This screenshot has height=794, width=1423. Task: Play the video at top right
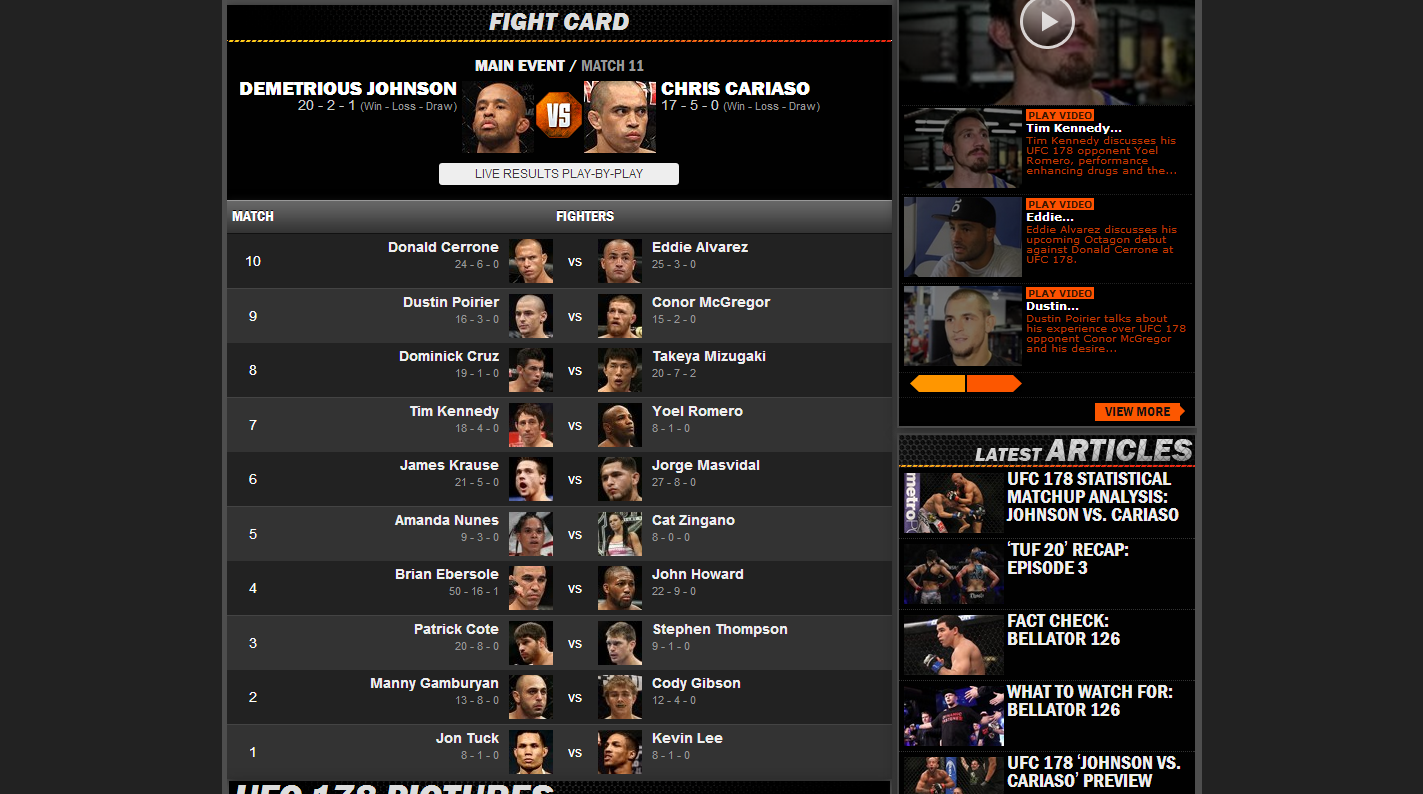[1047, 21]
